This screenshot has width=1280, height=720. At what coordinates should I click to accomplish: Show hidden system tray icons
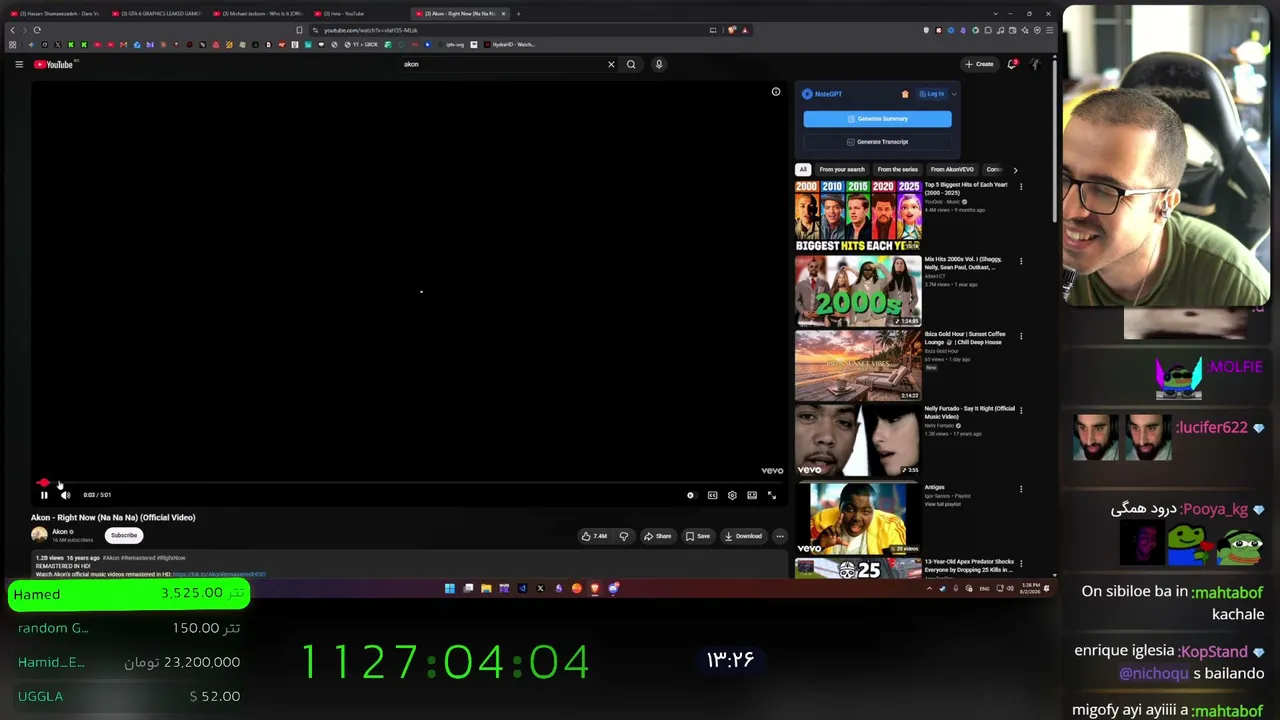click(x=929, y=588)
